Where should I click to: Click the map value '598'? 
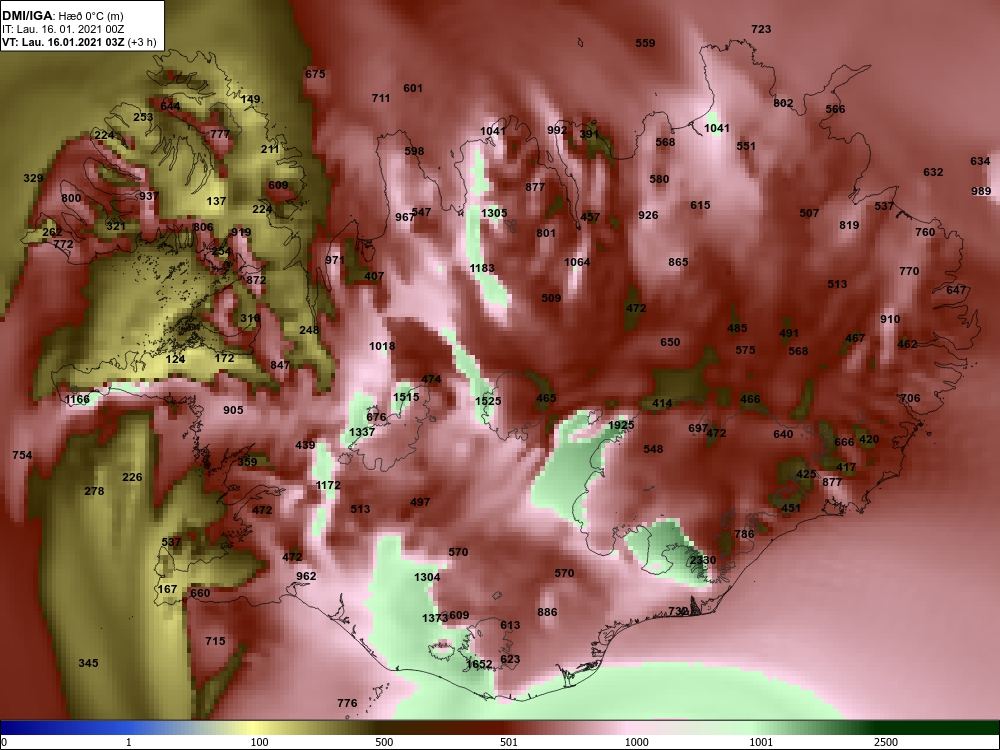pyautogui.click(x=414, y=152)
